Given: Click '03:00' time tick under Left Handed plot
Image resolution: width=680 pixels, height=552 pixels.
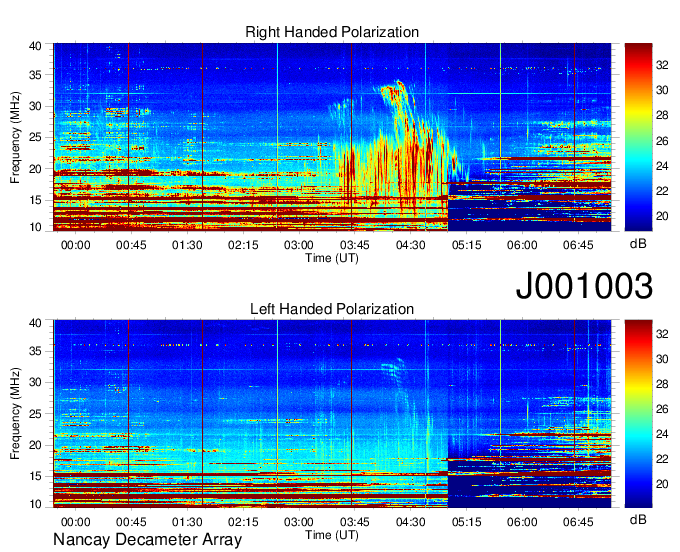Looking at the screenshot, I should click(298, 522).
